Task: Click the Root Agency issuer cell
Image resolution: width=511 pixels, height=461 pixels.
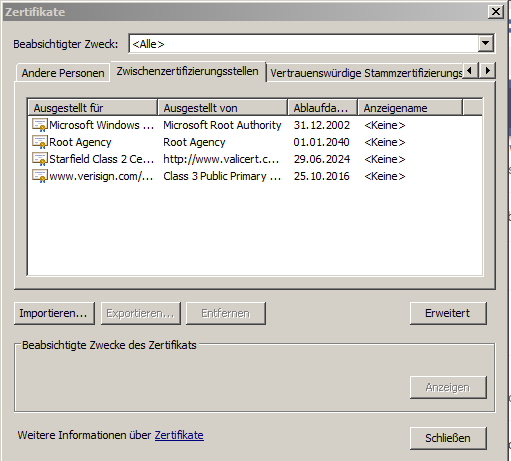Action: point(194,142)
